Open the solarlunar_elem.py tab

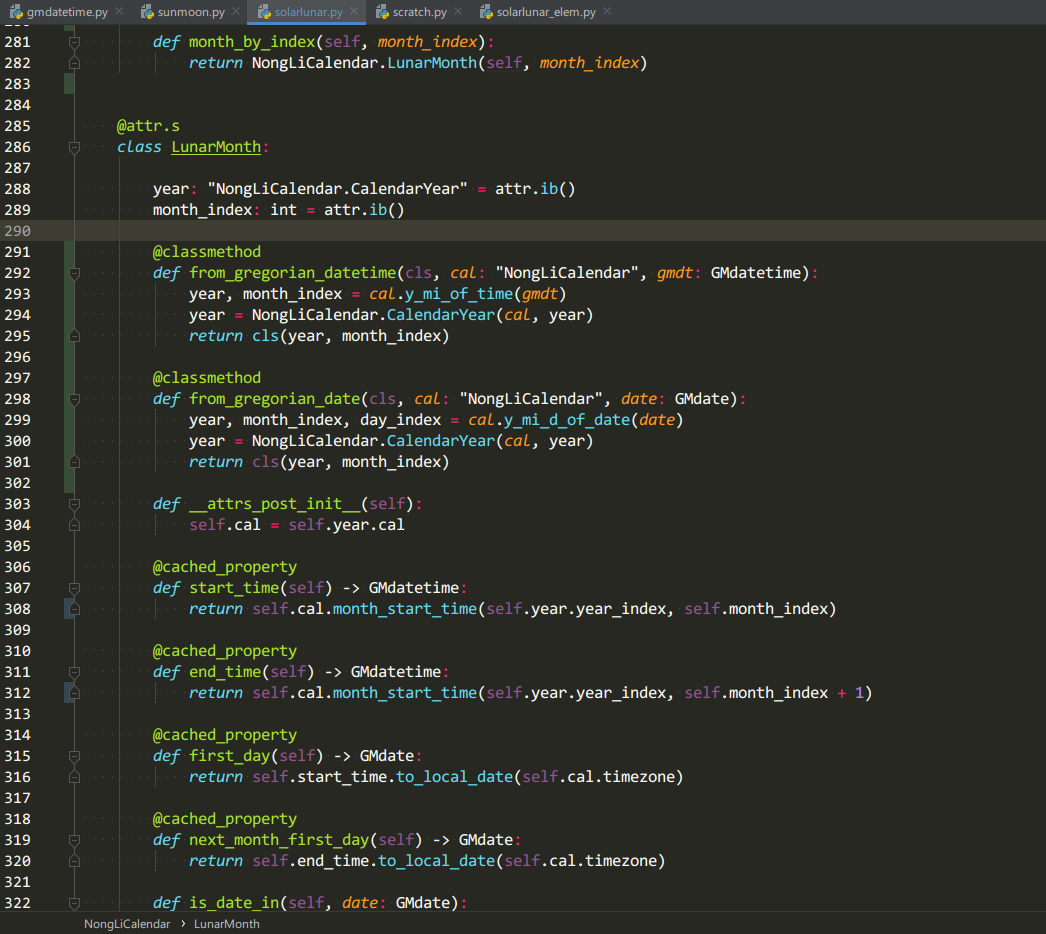(x=546, y=12)
